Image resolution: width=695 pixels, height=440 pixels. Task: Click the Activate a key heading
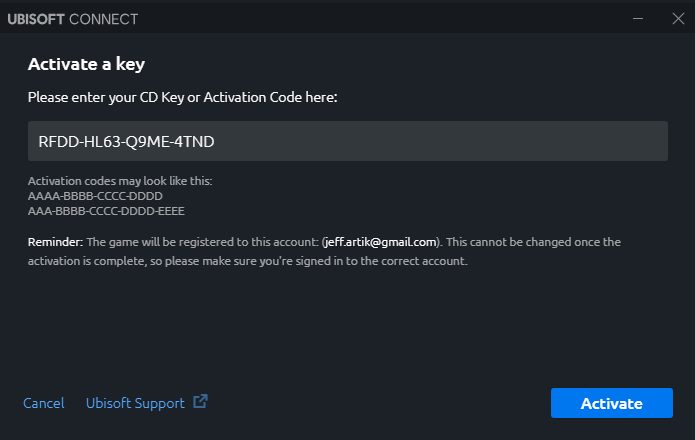tap(86, 64)
